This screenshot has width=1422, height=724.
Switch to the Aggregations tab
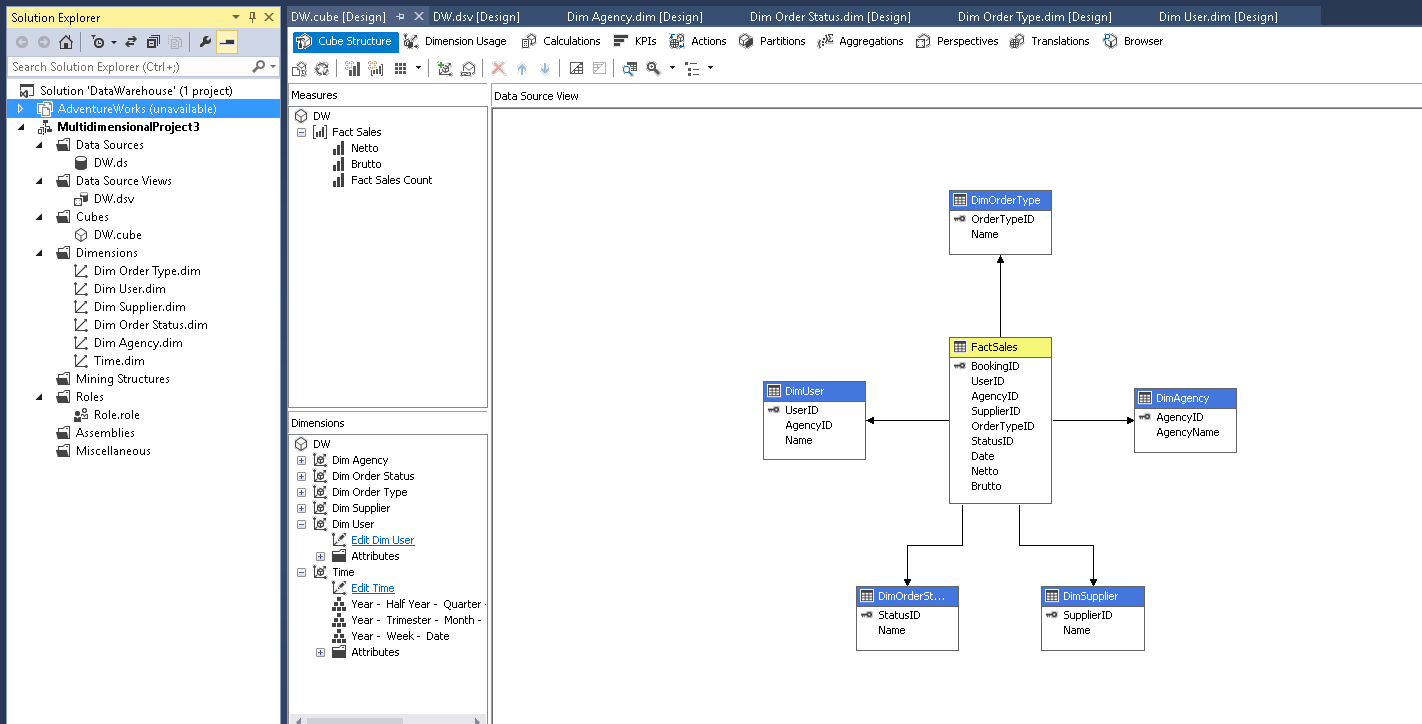(x=860, y=41)
